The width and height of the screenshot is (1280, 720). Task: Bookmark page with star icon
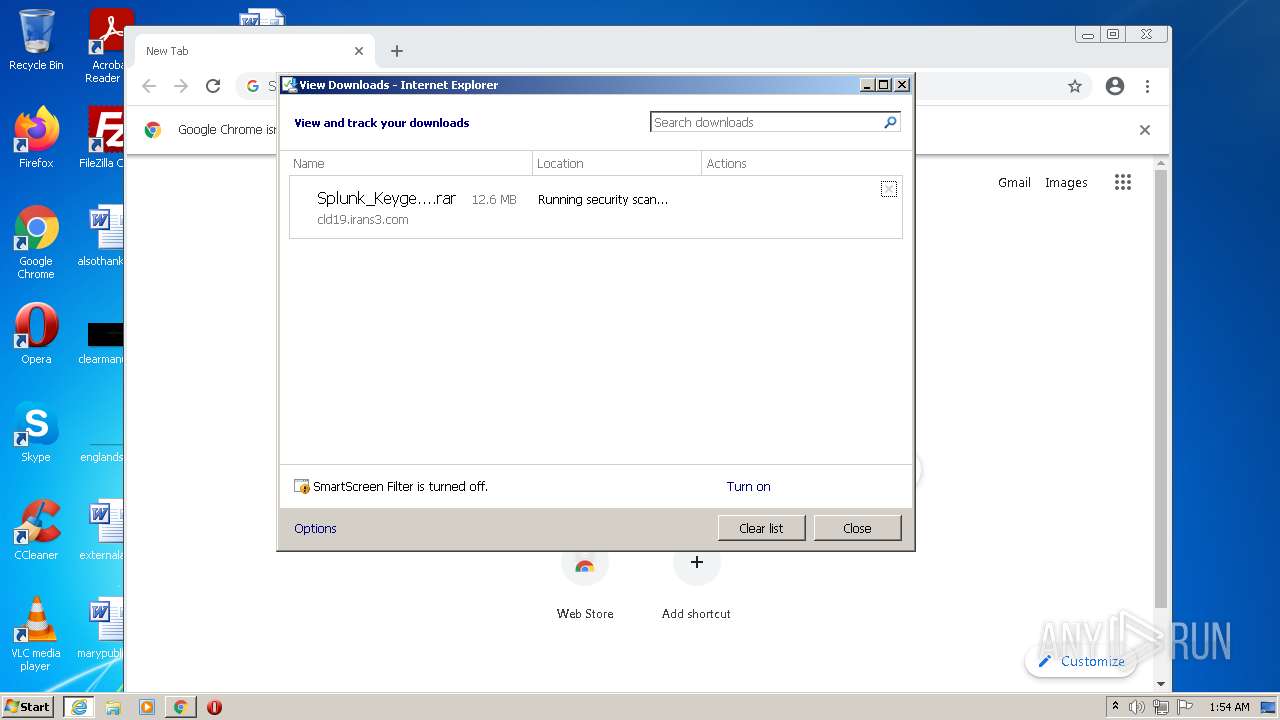[x=1075, y=86]
